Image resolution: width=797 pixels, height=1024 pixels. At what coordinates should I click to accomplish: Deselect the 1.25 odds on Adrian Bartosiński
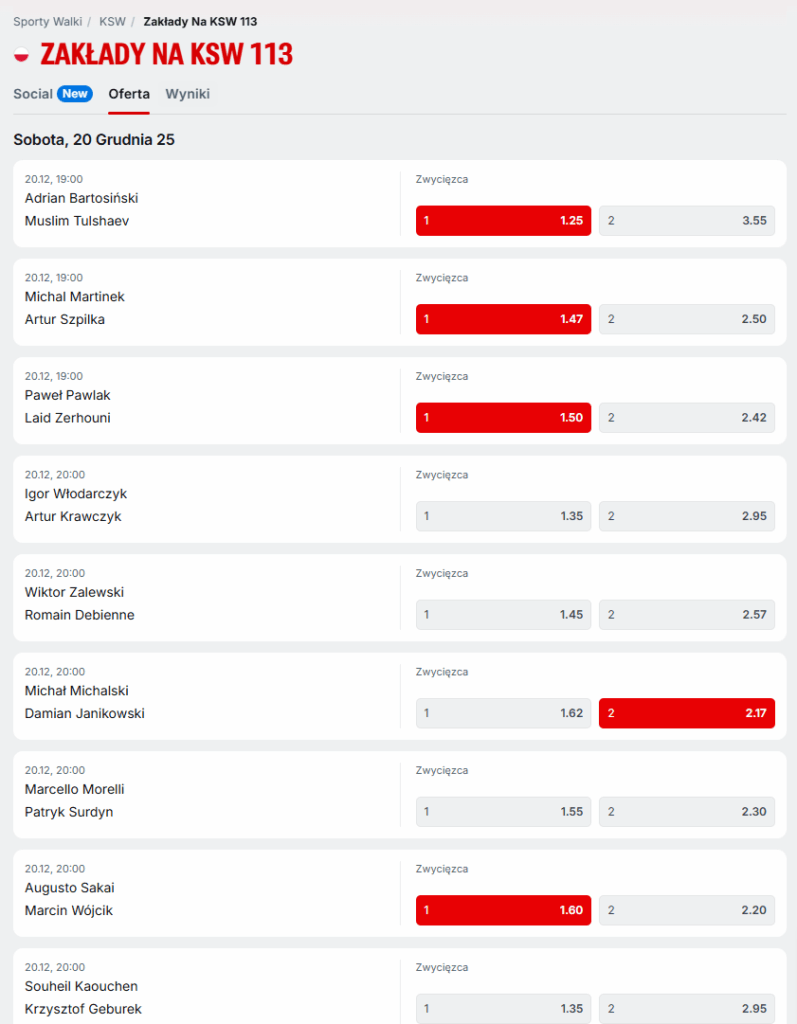pyautogui.click(x=503, y=220)
